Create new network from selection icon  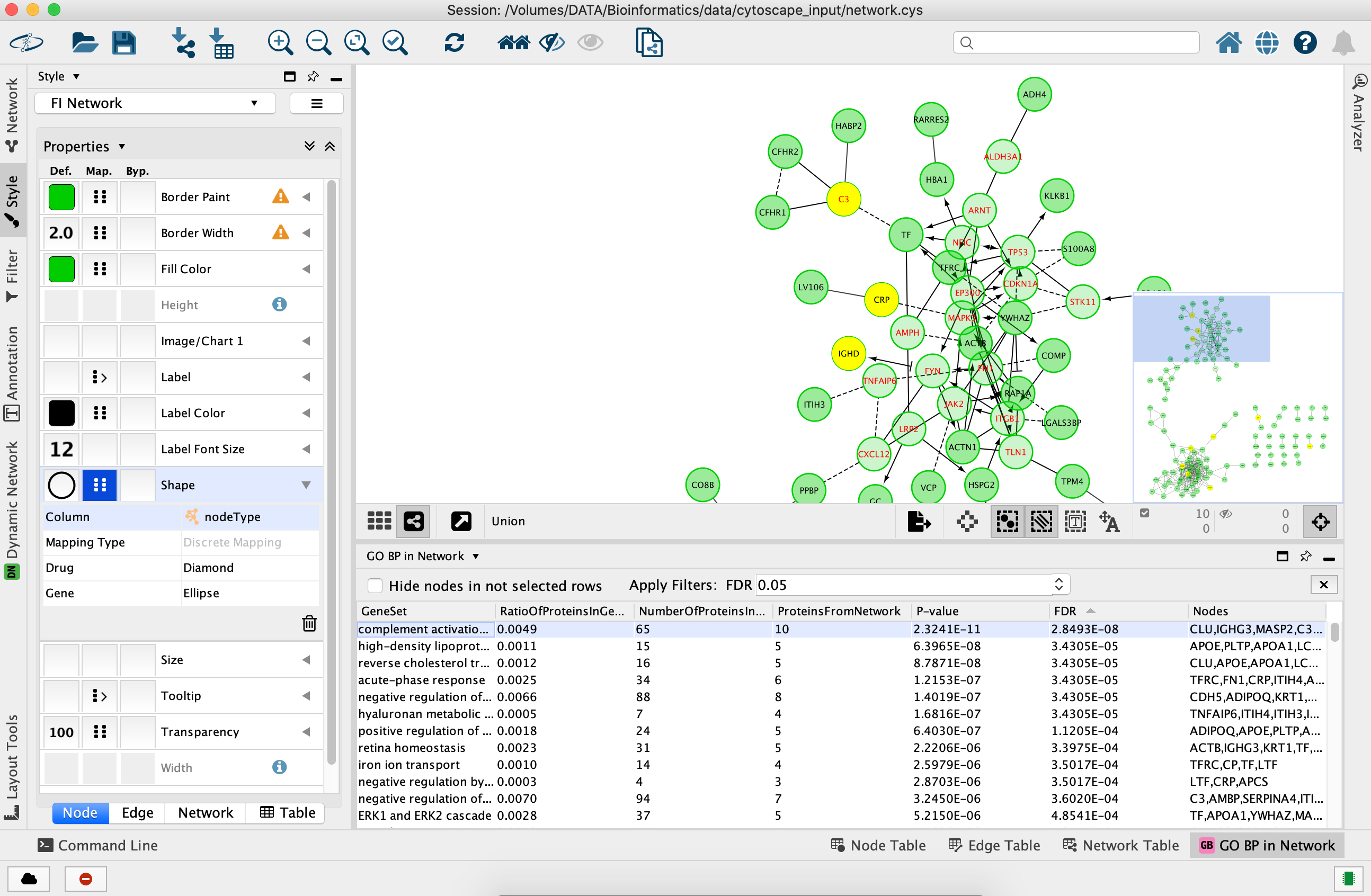(649, 42)
